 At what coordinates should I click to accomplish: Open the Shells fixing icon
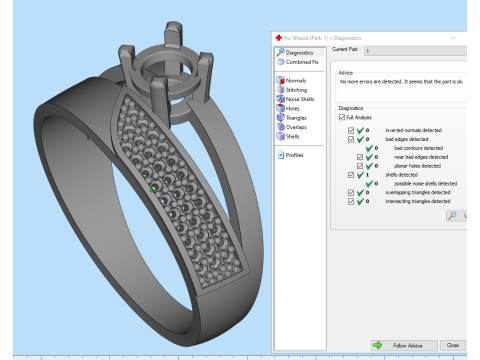[x=280, y=136]
